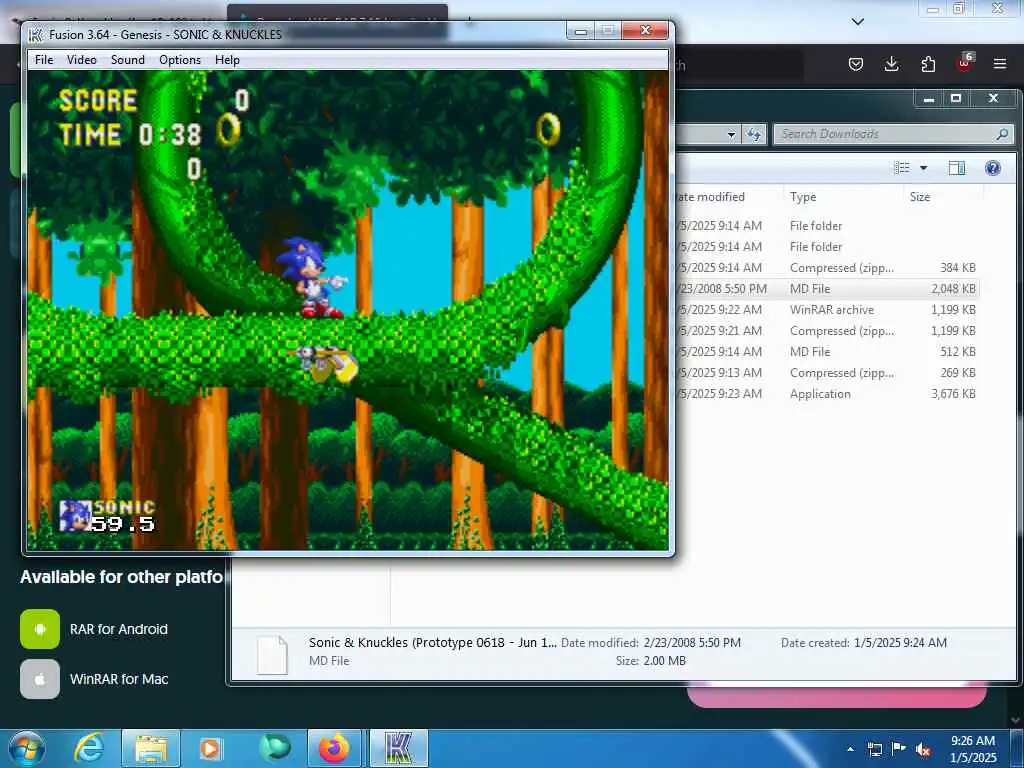This screenshot has height=768, width=1024.
Task: Click the Date modified value 2/23/2008 5:50 PM
Action: (x=692, y=643)
